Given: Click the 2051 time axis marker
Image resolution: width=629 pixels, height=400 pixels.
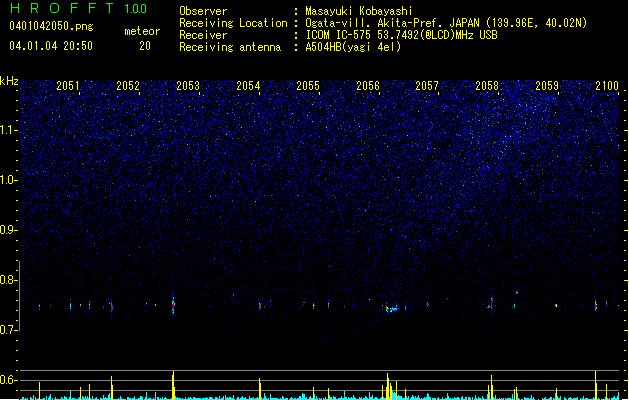Looking at the screenshot, I should pyautogui.click(x=68, y=86).
